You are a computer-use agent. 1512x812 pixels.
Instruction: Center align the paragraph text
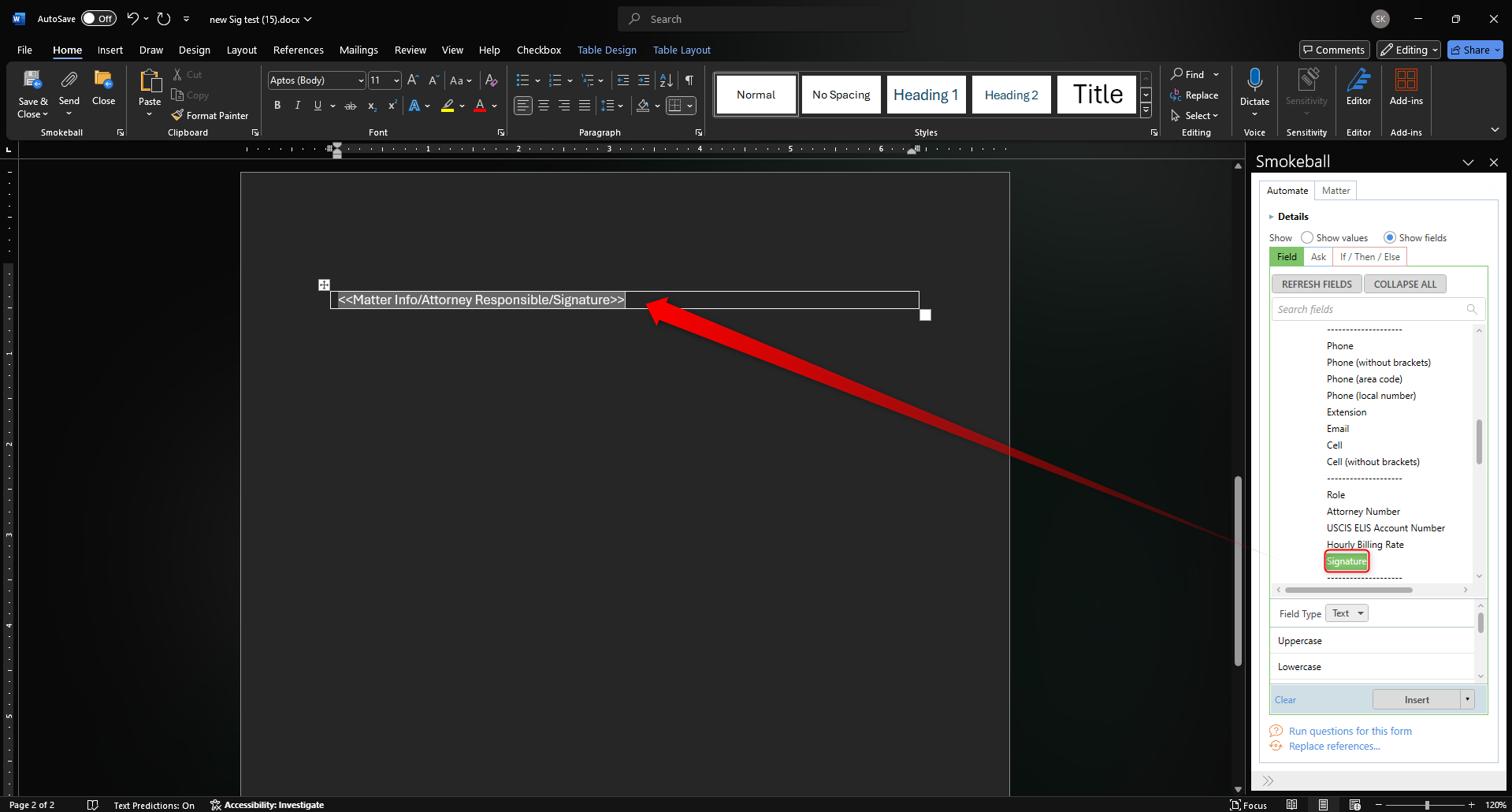pyautogui.click(x=544, y=106)
